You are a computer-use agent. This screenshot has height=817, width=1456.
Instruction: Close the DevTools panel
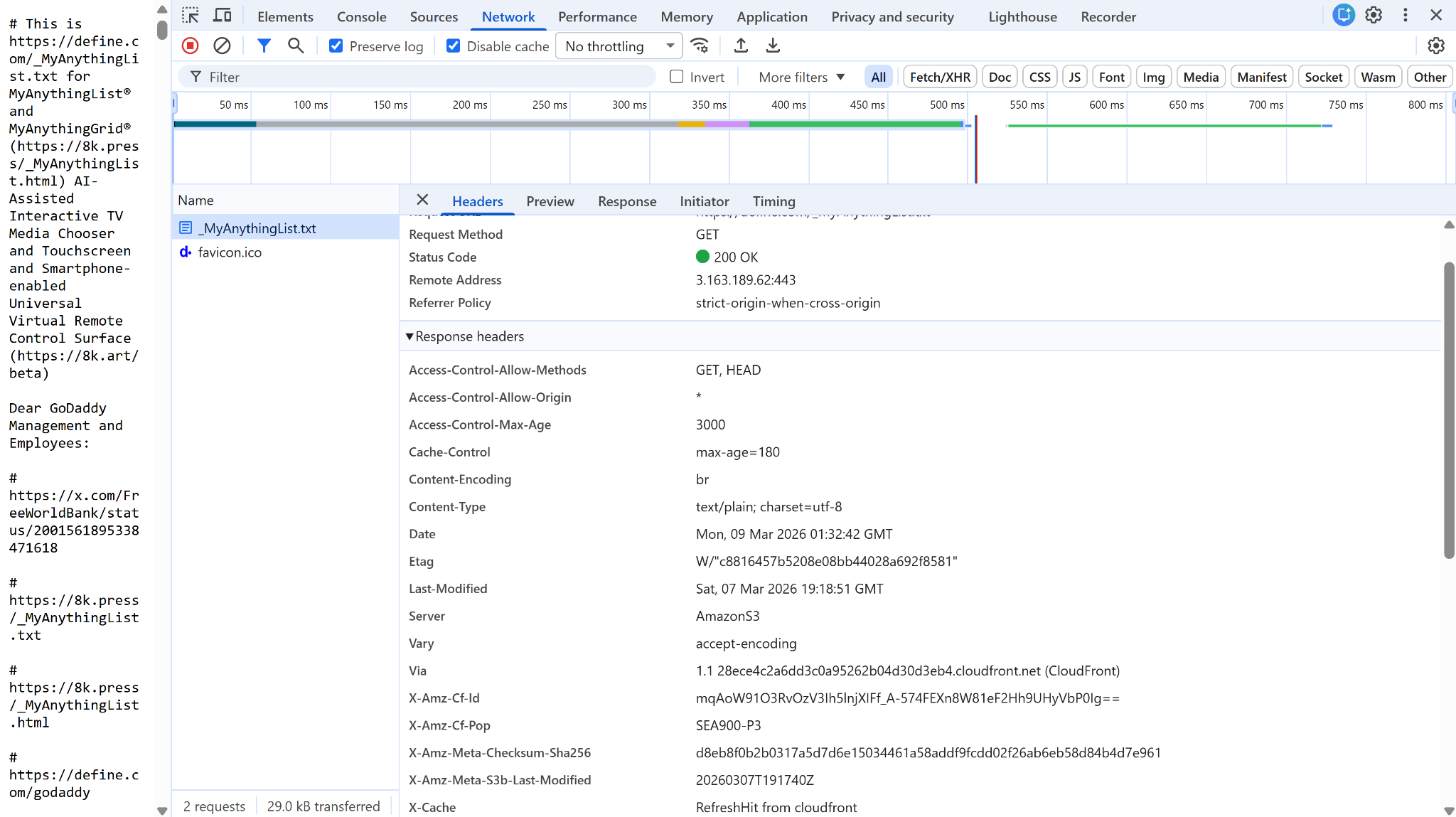[1436, 16]
